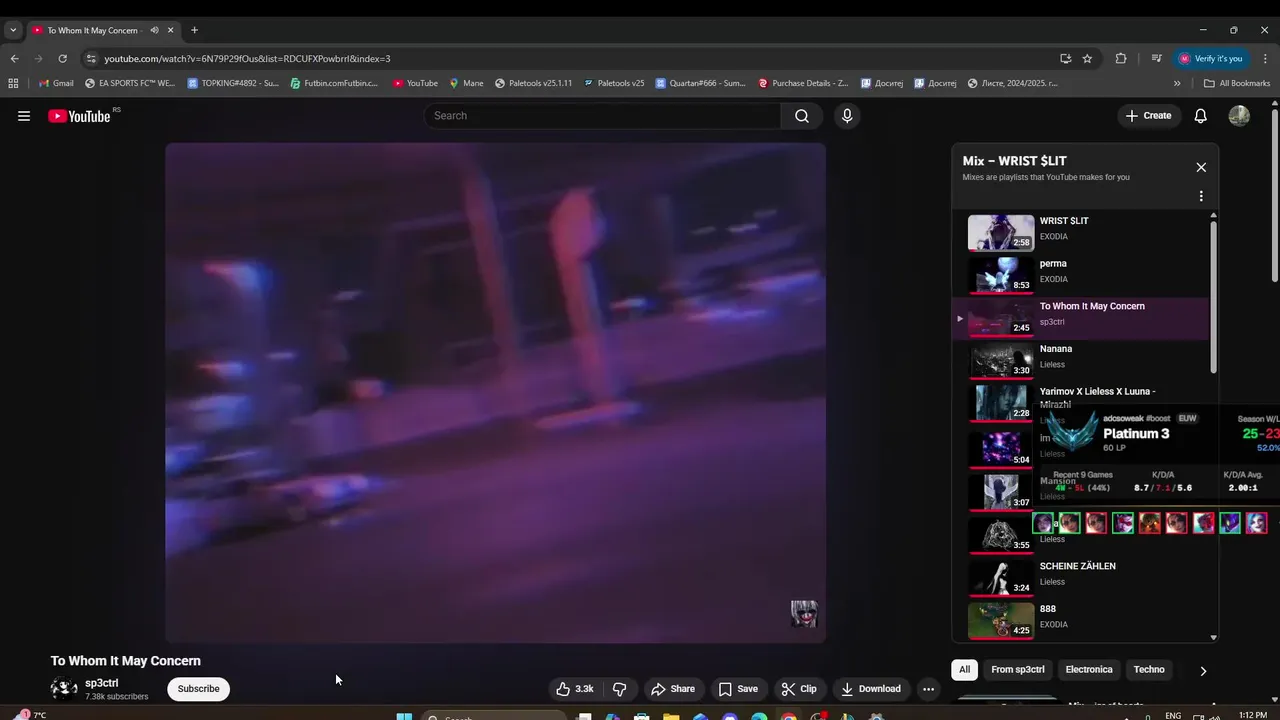Play SCHEINE ZÄHLEN by Lieless

click(x=1080, y=577)
